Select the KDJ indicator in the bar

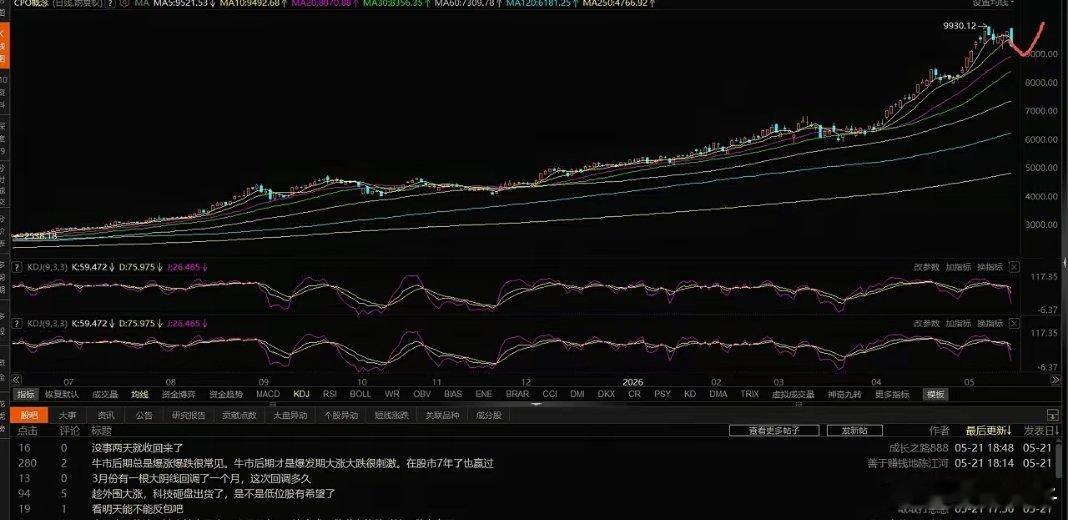[302, 394]
